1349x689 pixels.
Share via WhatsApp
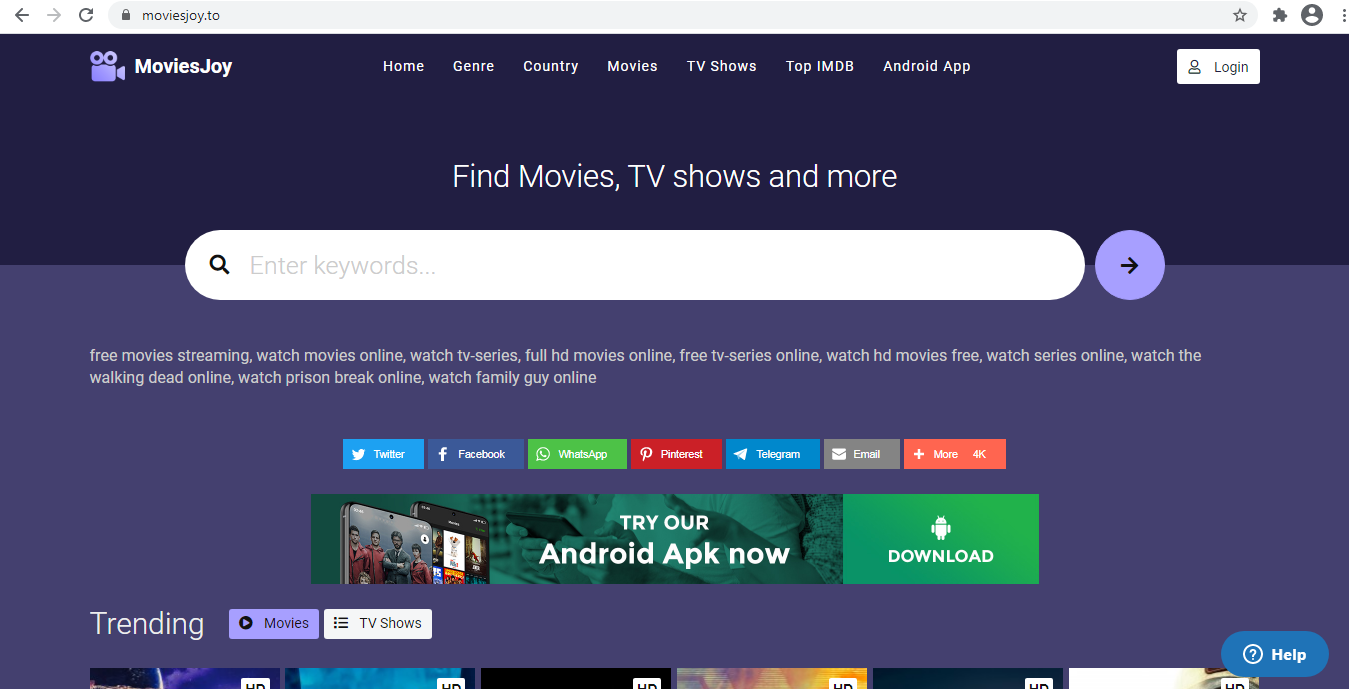[577, 454]
